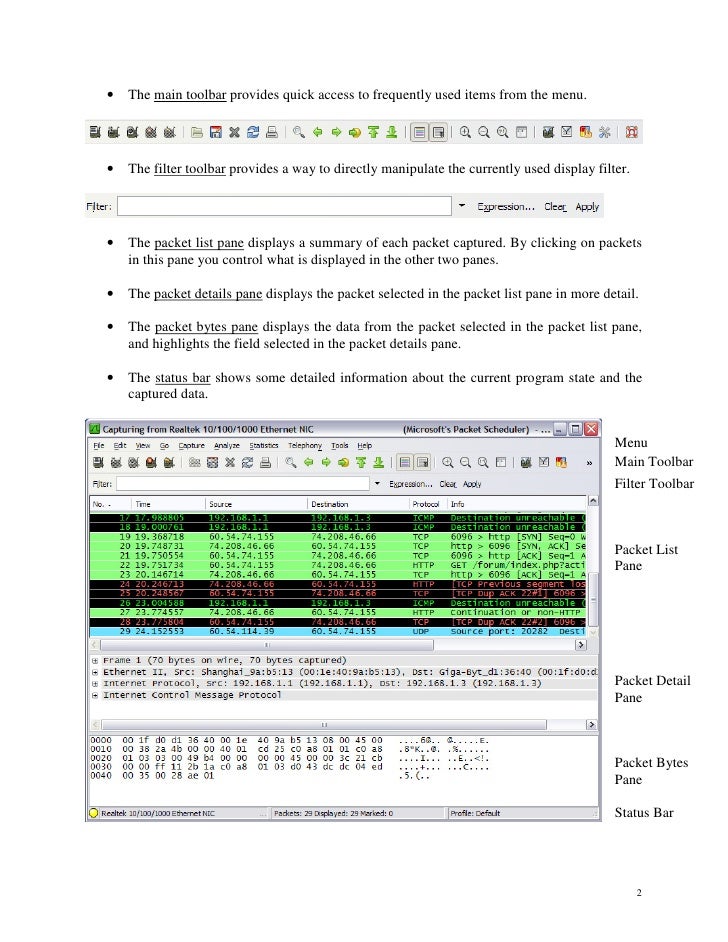Open filter history dropdown in standalone filter toolbar
The height and width of the screenshot is (942, 728).
461,205
